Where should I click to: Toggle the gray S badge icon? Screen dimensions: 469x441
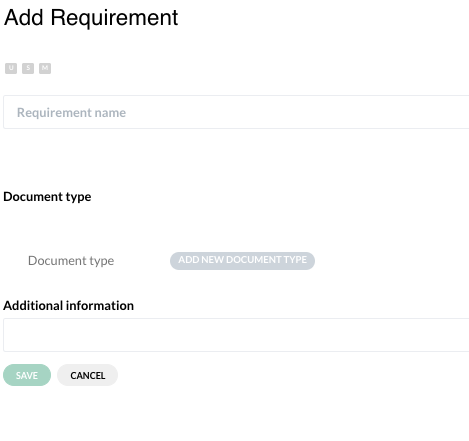click(28, 68)
